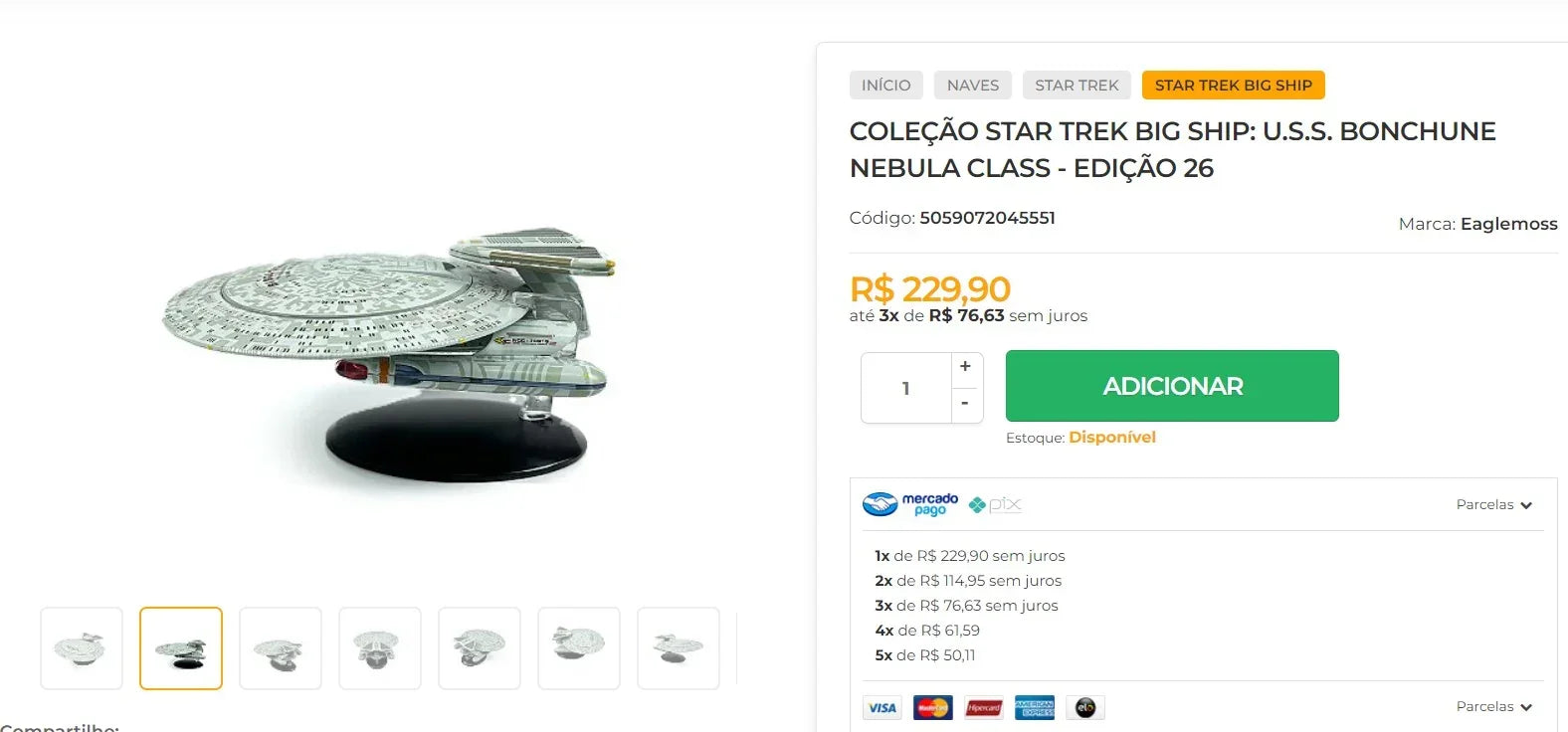
Task: Increase quantity with the plus button
Action: click(x=964, y=366)
